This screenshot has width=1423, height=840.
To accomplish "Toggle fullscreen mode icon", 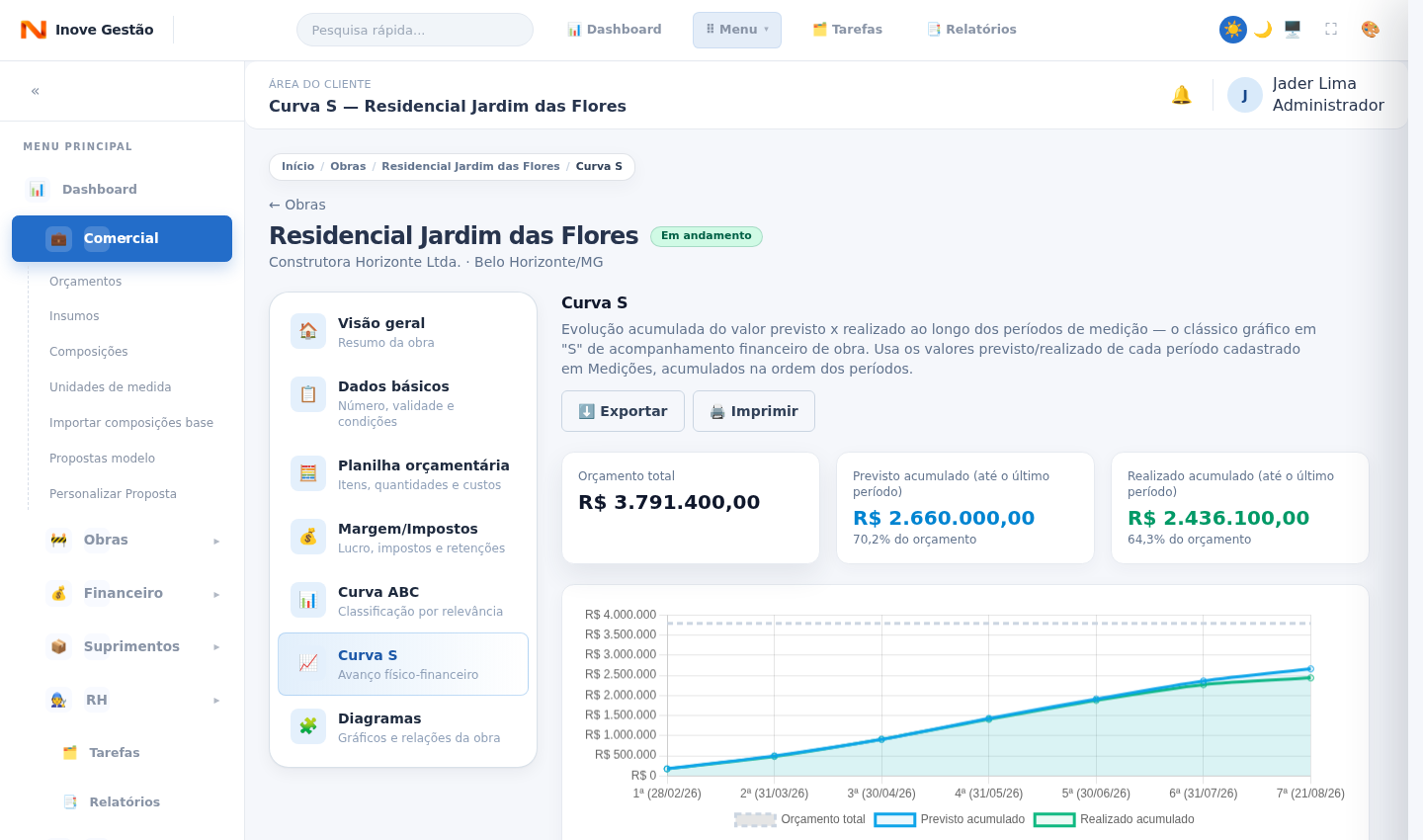I will point(1331,30).
